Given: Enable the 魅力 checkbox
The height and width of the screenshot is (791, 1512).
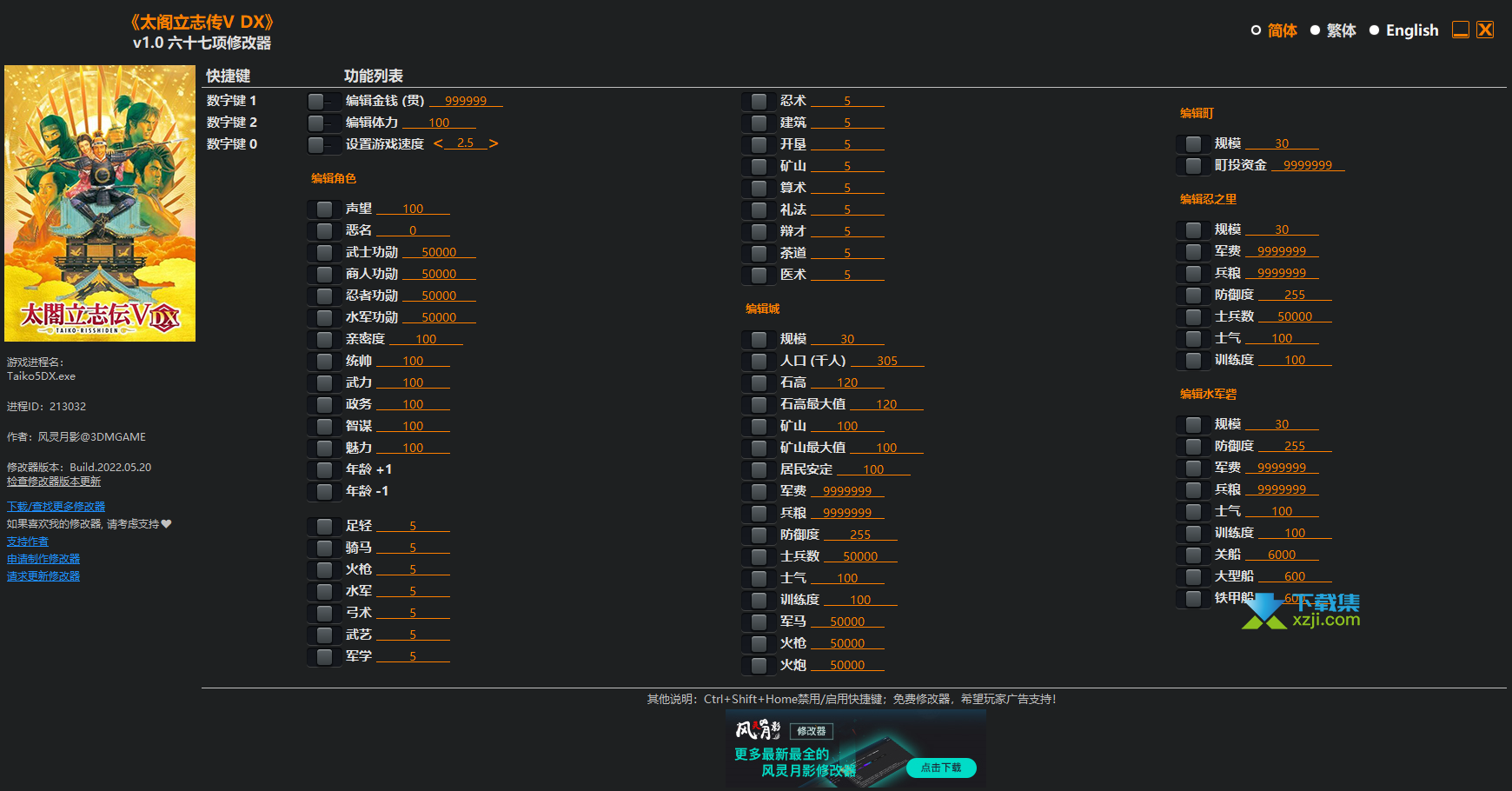Looking at the screenshot, I should [323, 448].
